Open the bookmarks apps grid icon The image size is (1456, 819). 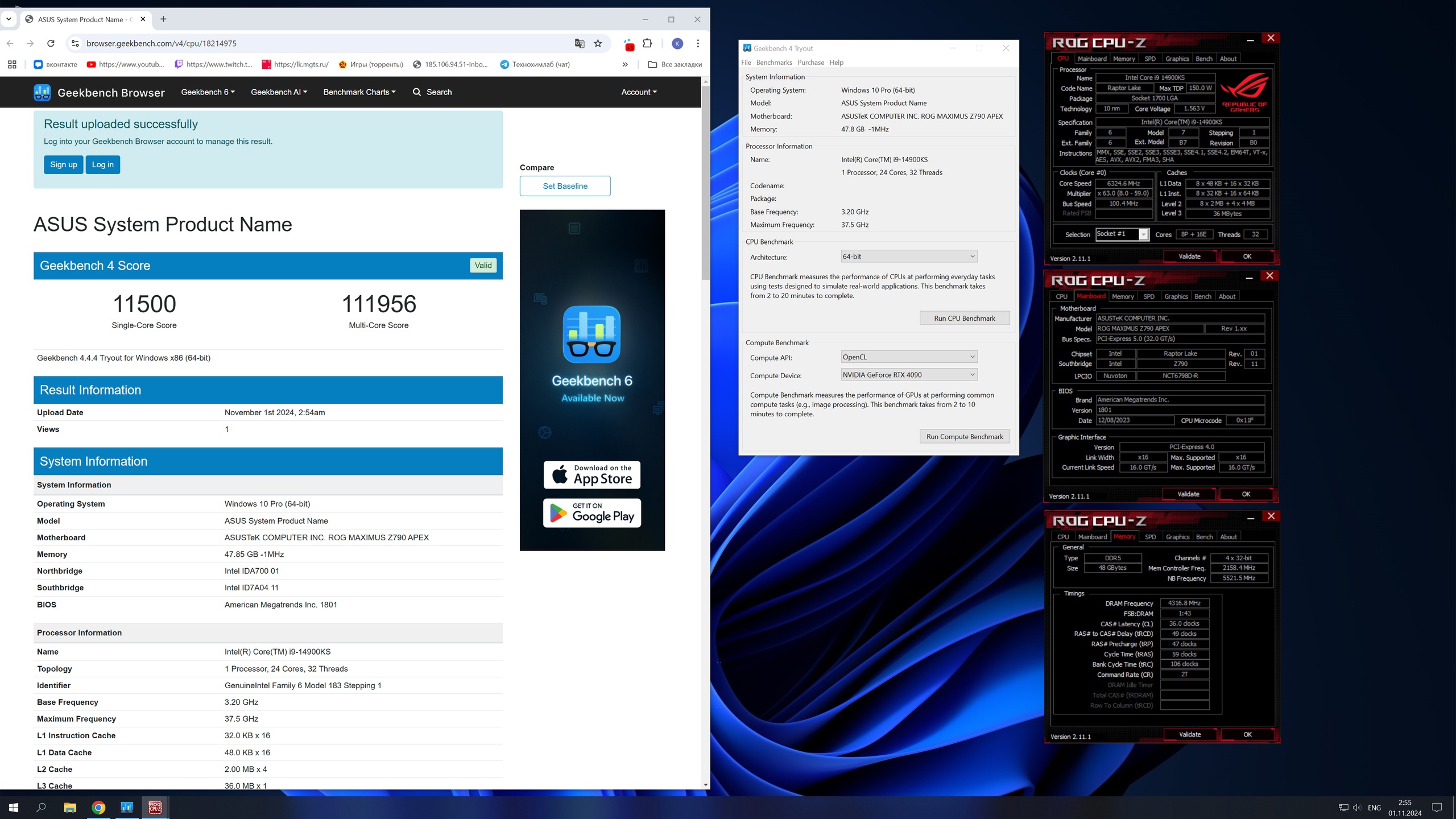pos(12,64)
